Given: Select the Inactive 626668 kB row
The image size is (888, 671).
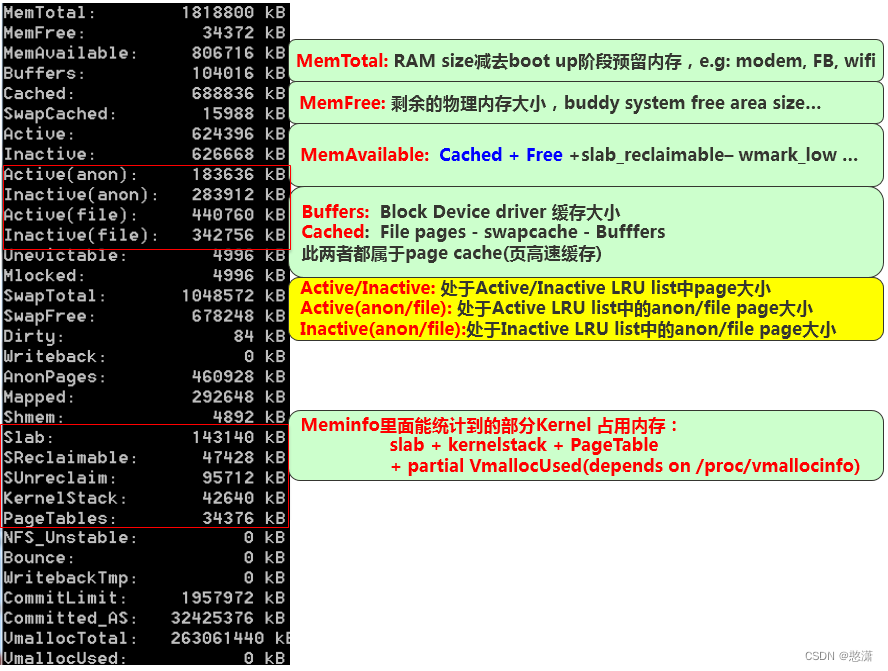Looking at the screenshot, I should [x=144, y=154].
